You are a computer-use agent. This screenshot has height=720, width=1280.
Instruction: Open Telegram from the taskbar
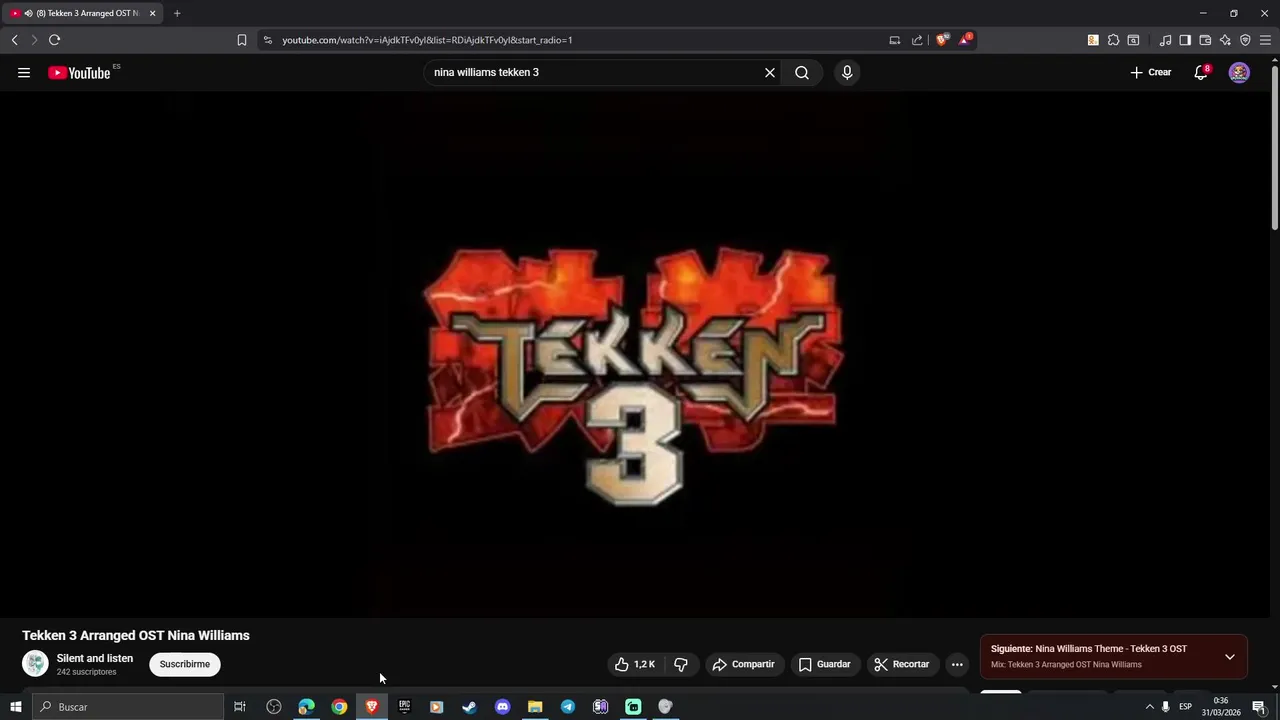point(568,707)
